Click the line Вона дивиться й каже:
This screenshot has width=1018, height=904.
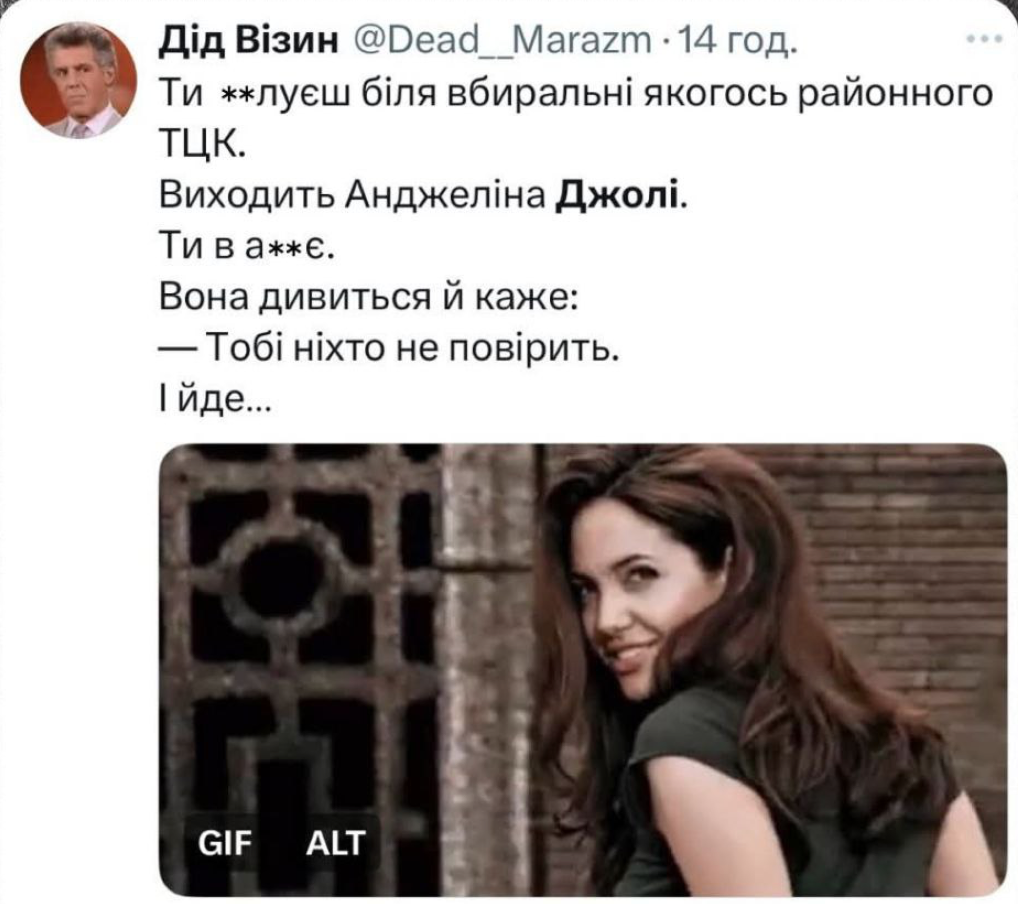click(x=369, y=297)
